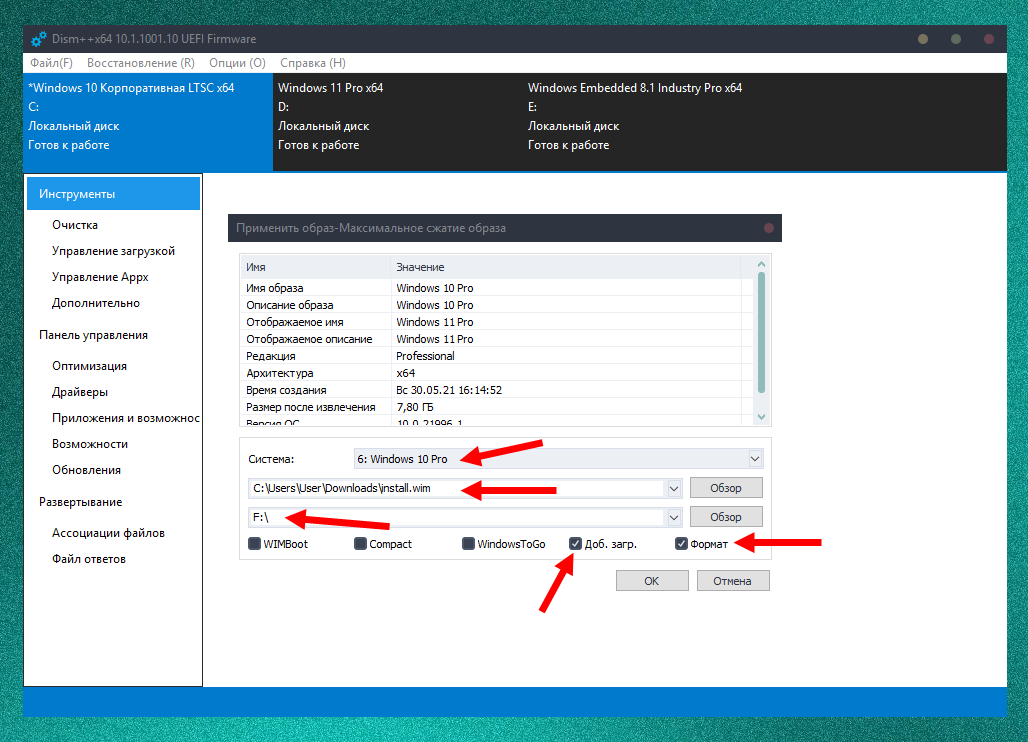Open Драйверы in sidebar
The image size is (1028, 742).
(80, 392)
